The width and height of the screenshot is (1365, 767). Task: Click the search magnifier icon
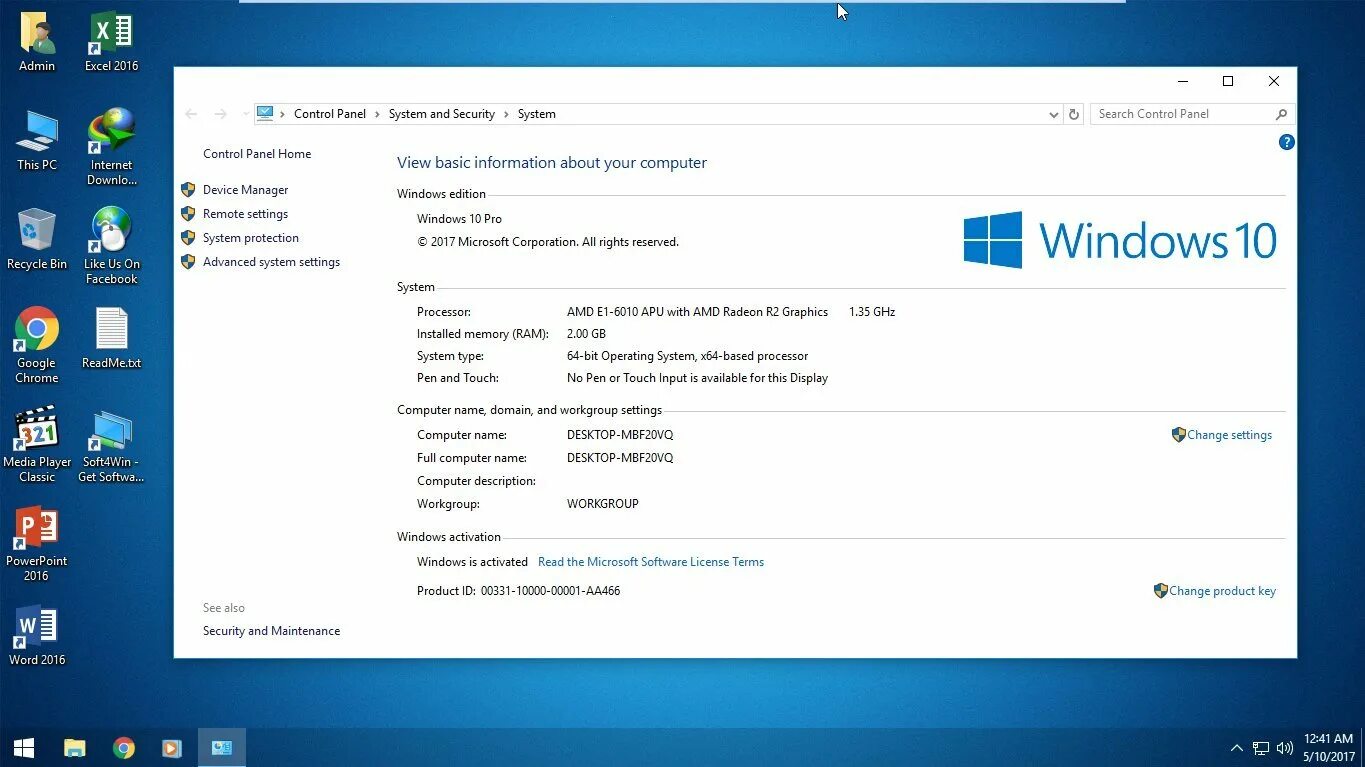(1281, 114)
